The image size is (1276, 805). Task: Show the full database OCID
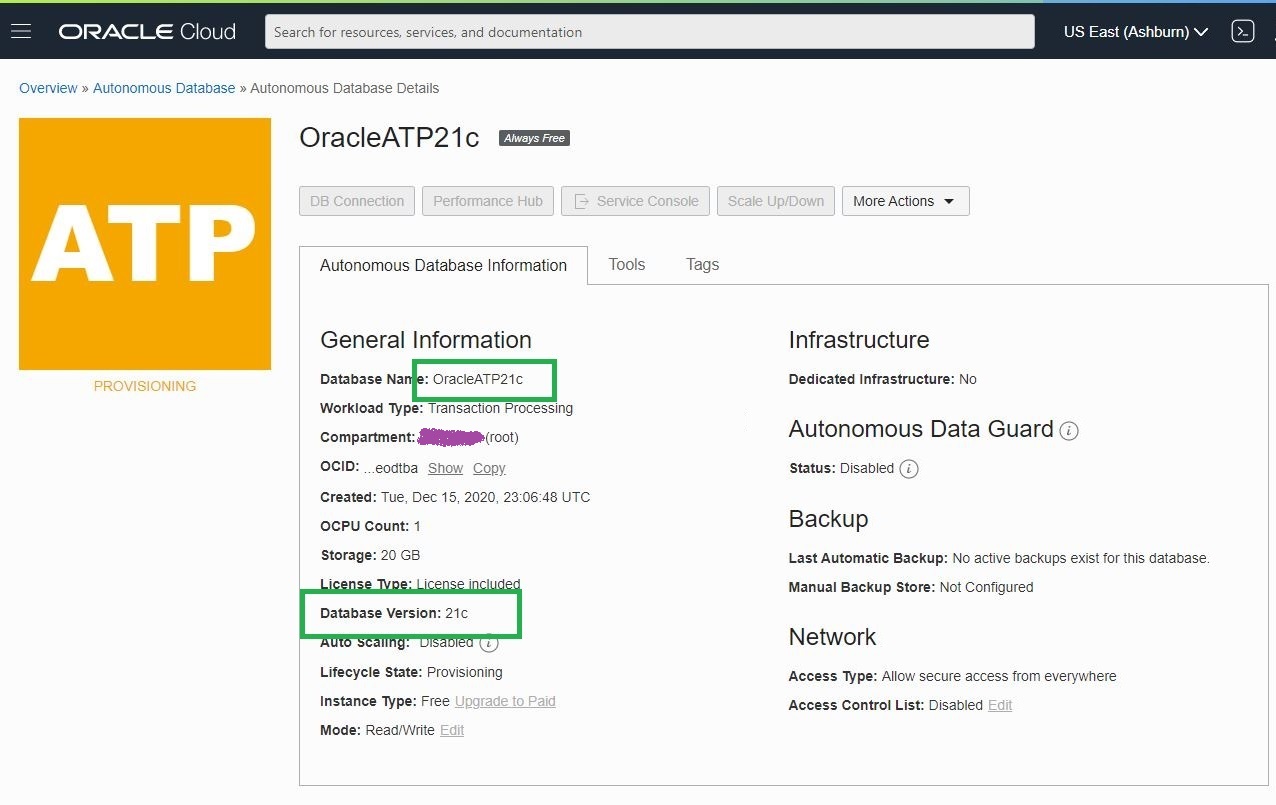(445, 467)
